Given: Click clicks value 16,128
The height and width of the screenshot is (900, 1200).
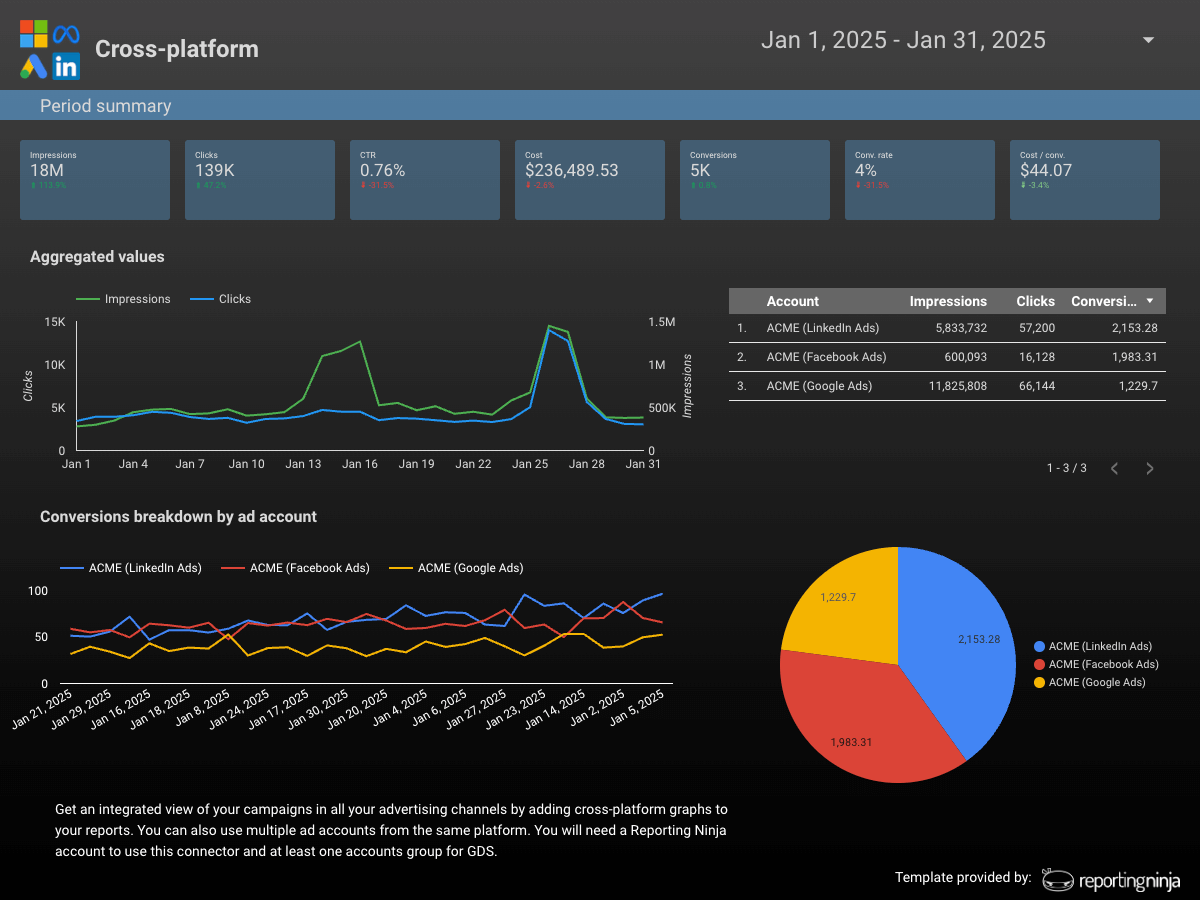Looking at the screenshot, I should coord(1035,357).
